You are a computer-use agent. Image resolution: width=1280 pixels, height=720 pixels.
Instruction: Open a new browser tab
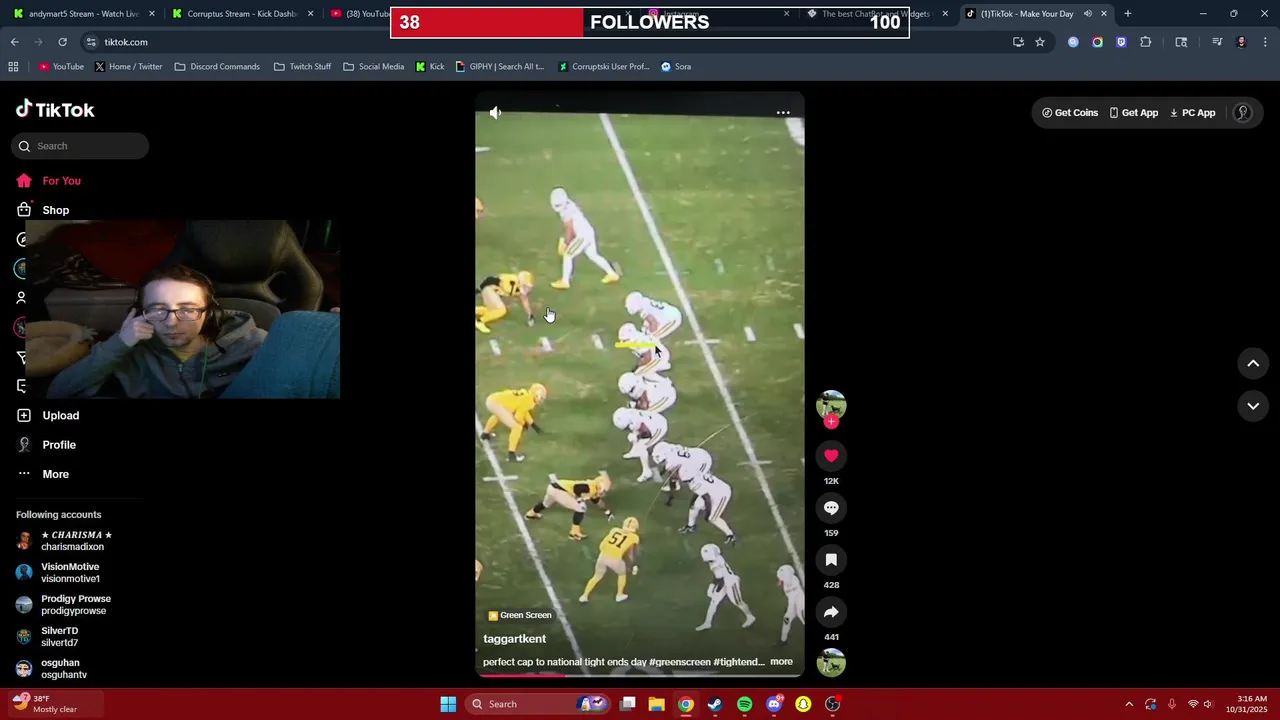(1127, 14)
